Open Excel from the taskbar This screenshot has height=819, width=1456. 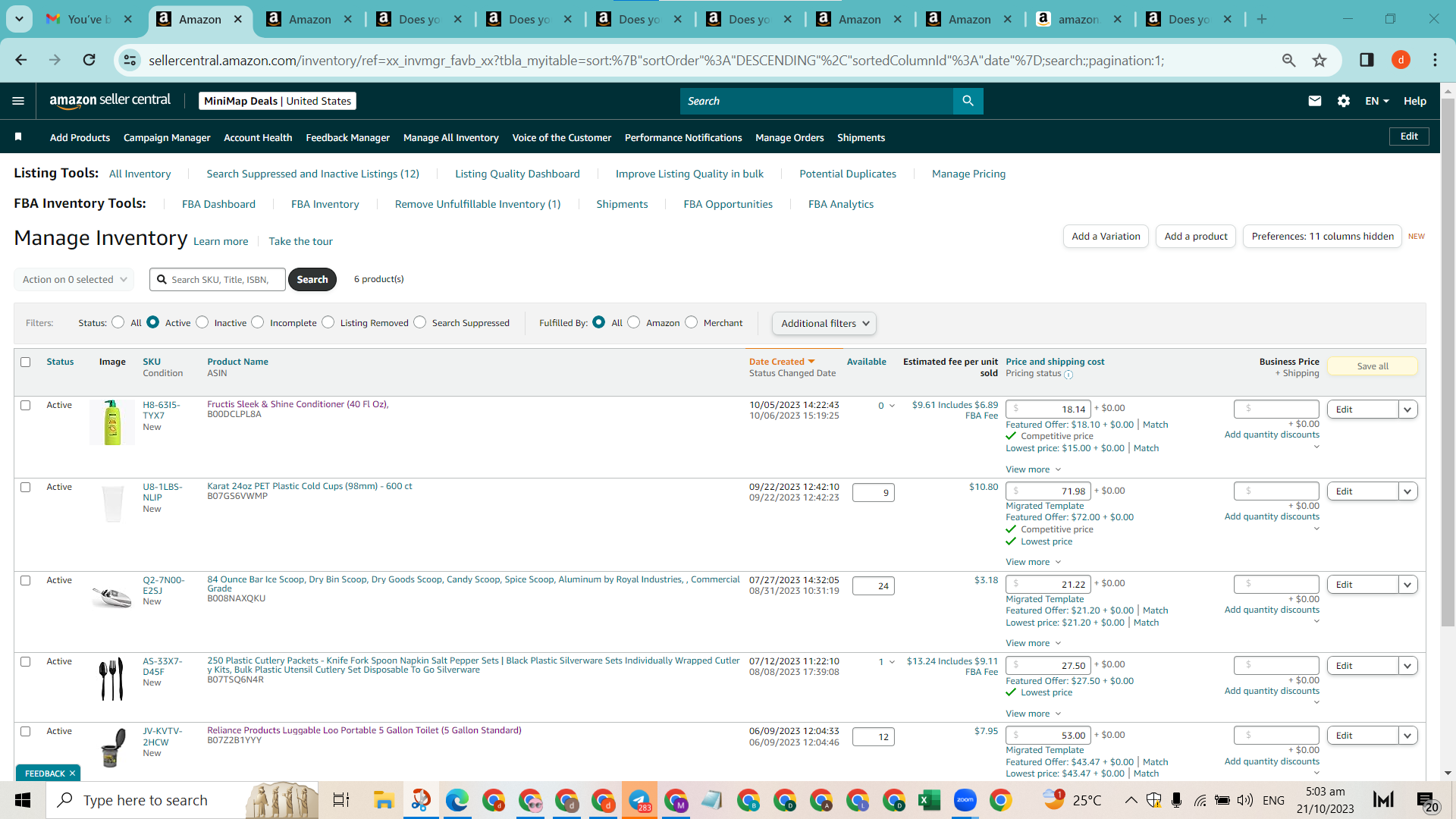tap(929, 800)
